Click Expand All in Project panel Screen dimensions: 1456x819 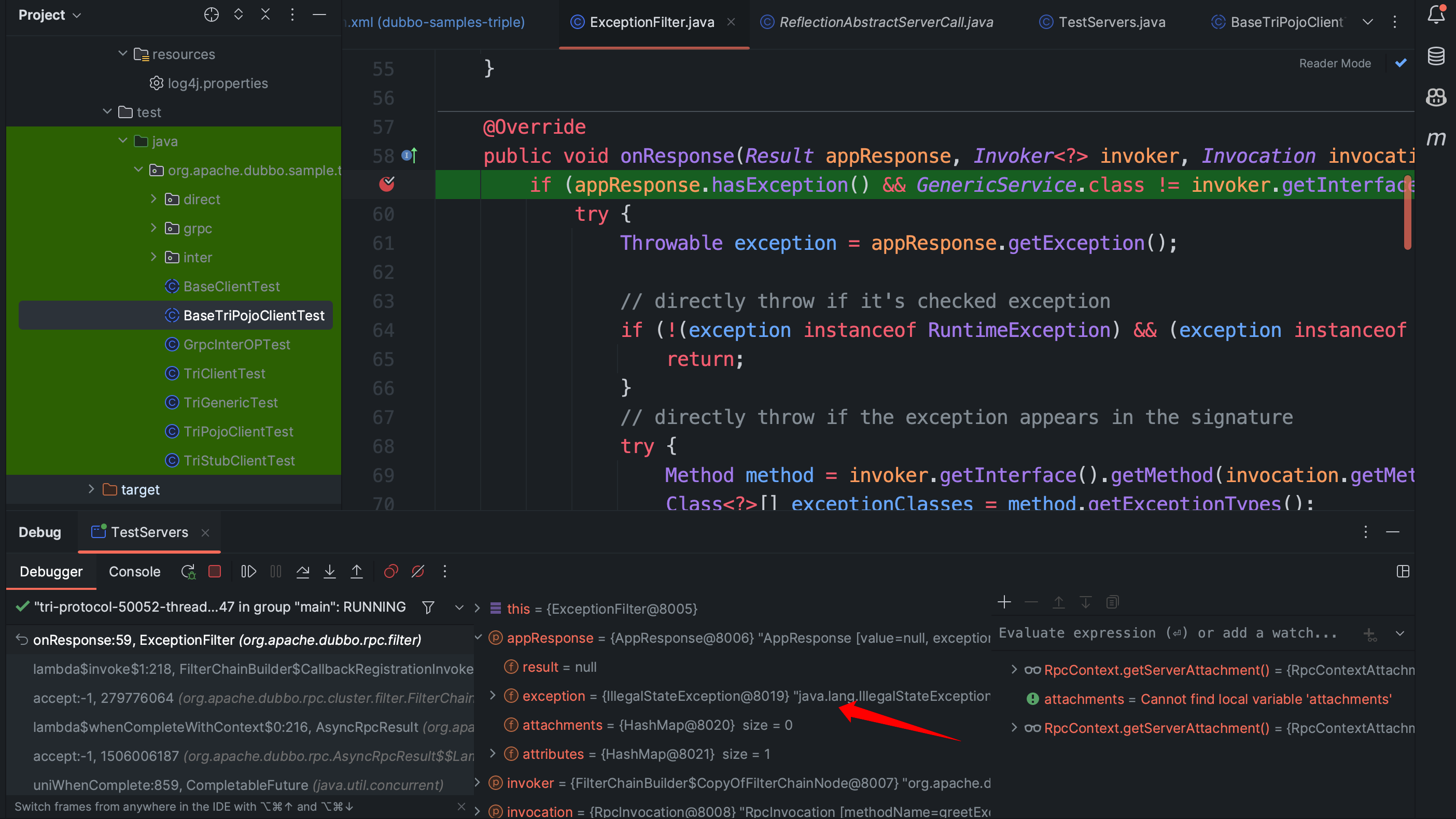point(239,15)
